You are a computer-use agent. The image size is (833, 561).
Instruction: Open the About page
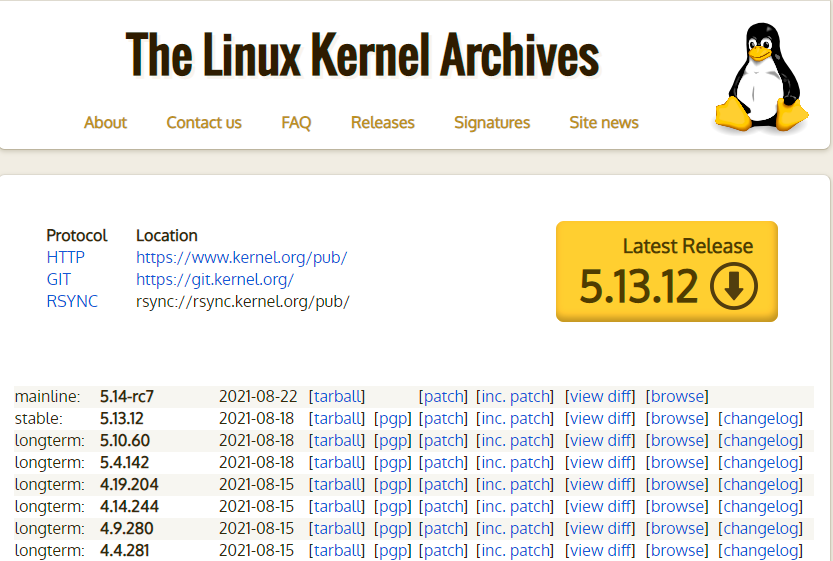[105, 123]
